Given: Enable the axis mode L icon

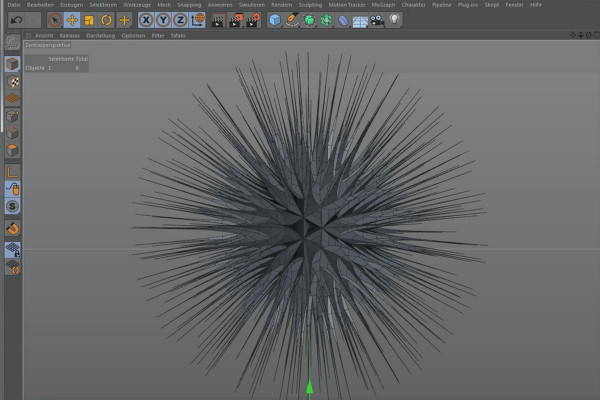Looking at the screenshot, I should pos(12,172).
